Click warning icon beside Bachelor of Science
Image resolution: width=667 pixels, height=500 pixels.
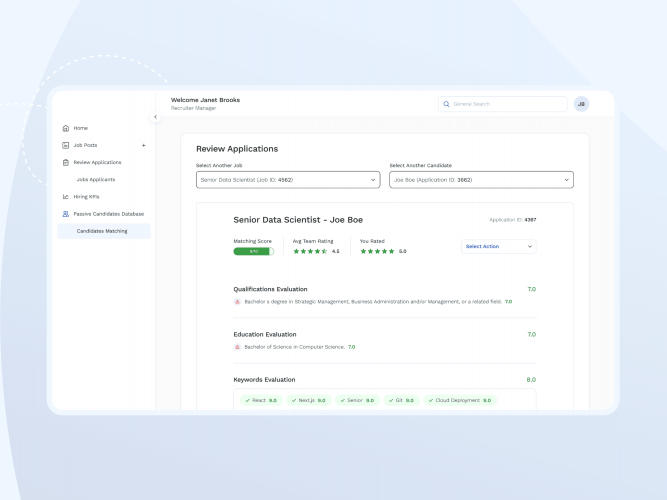[237, 347]
